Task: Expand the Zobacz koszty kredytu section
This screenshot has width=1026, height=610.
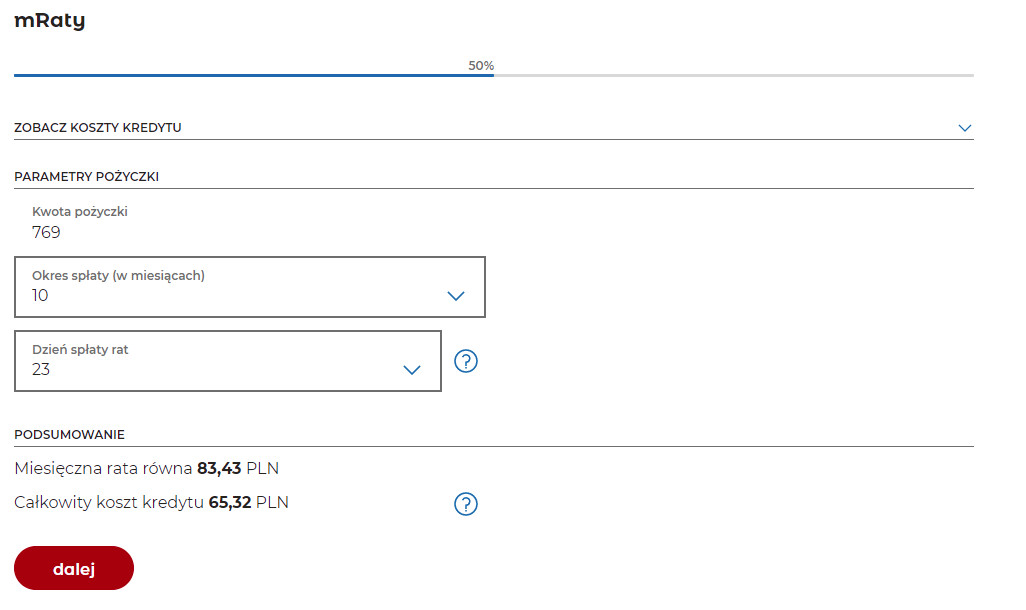Action: pyautogui.click(x=493, y=128)
